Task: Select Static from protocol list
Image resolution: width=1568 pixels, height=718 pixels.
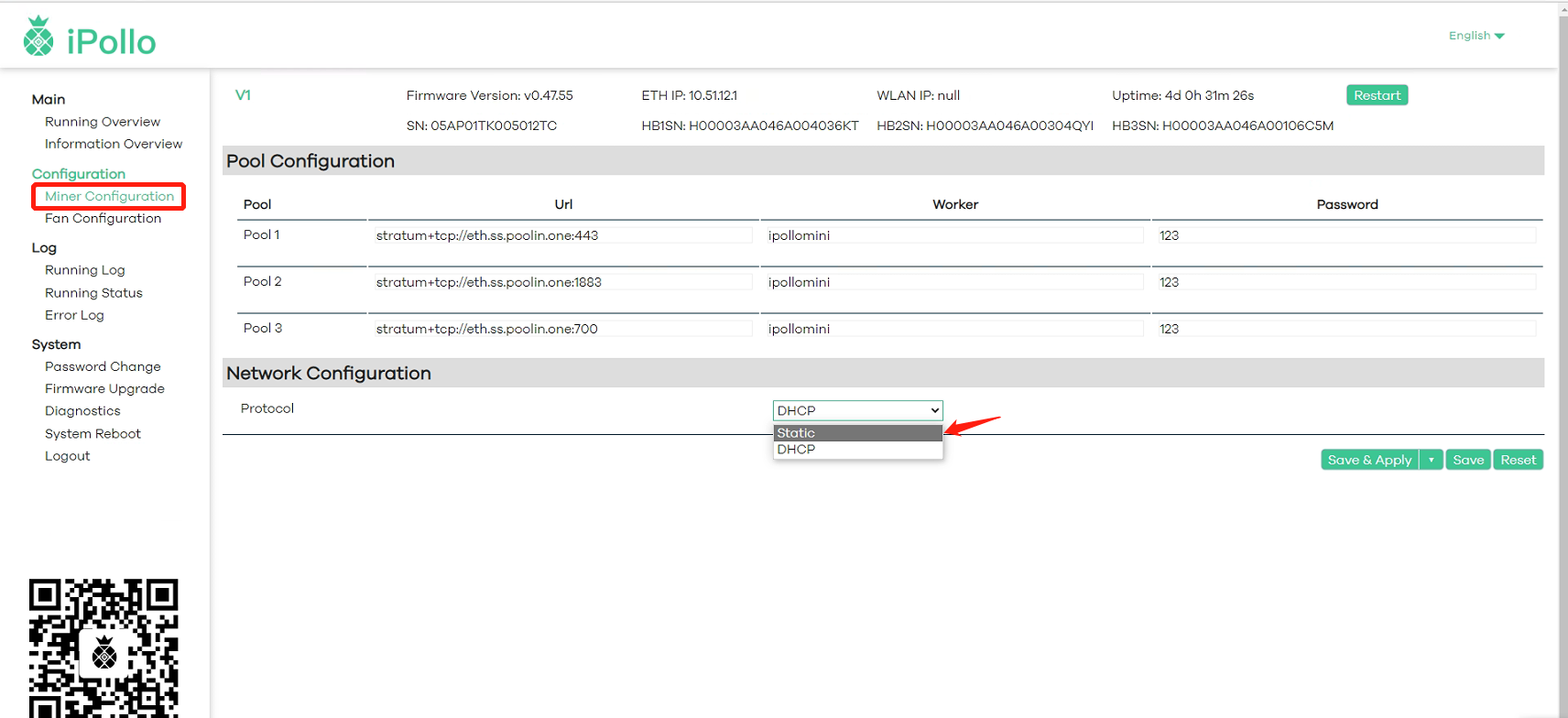Action: coord(857,433)
